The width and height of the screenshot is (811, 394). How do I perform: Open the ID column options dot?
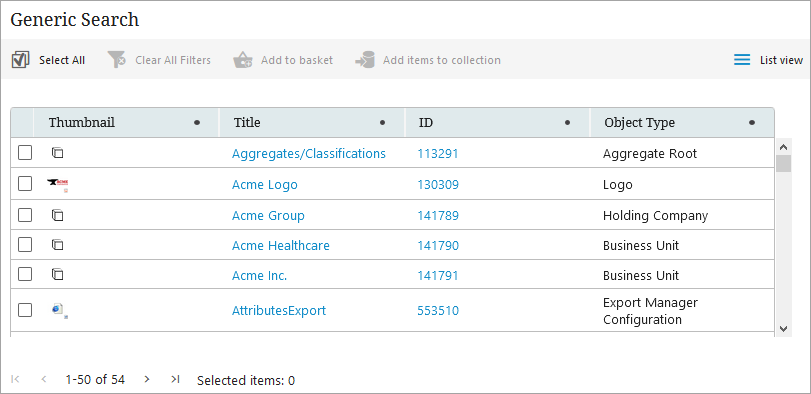tap(567, 123)
